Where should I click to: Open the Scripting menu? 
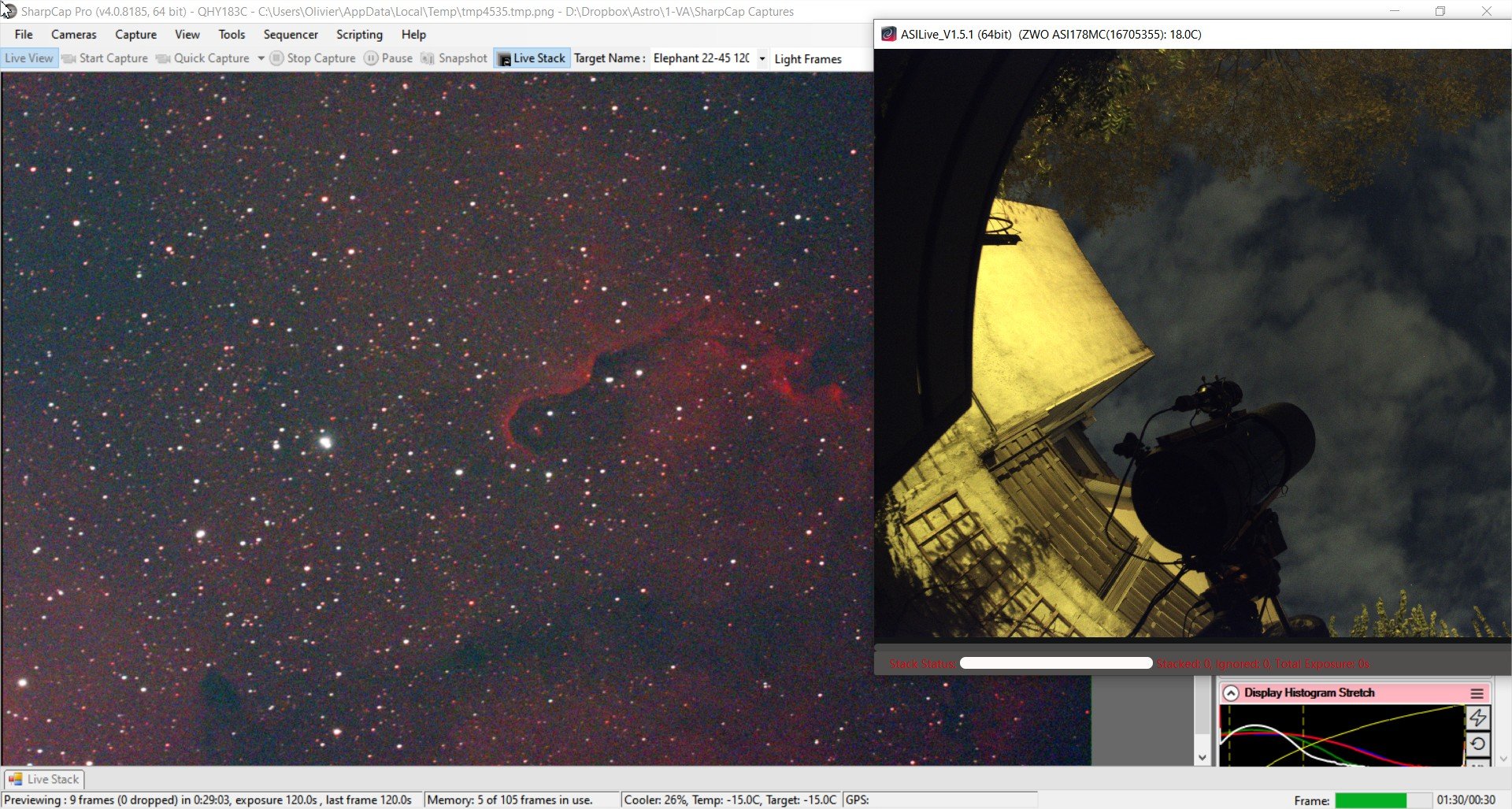359,35
